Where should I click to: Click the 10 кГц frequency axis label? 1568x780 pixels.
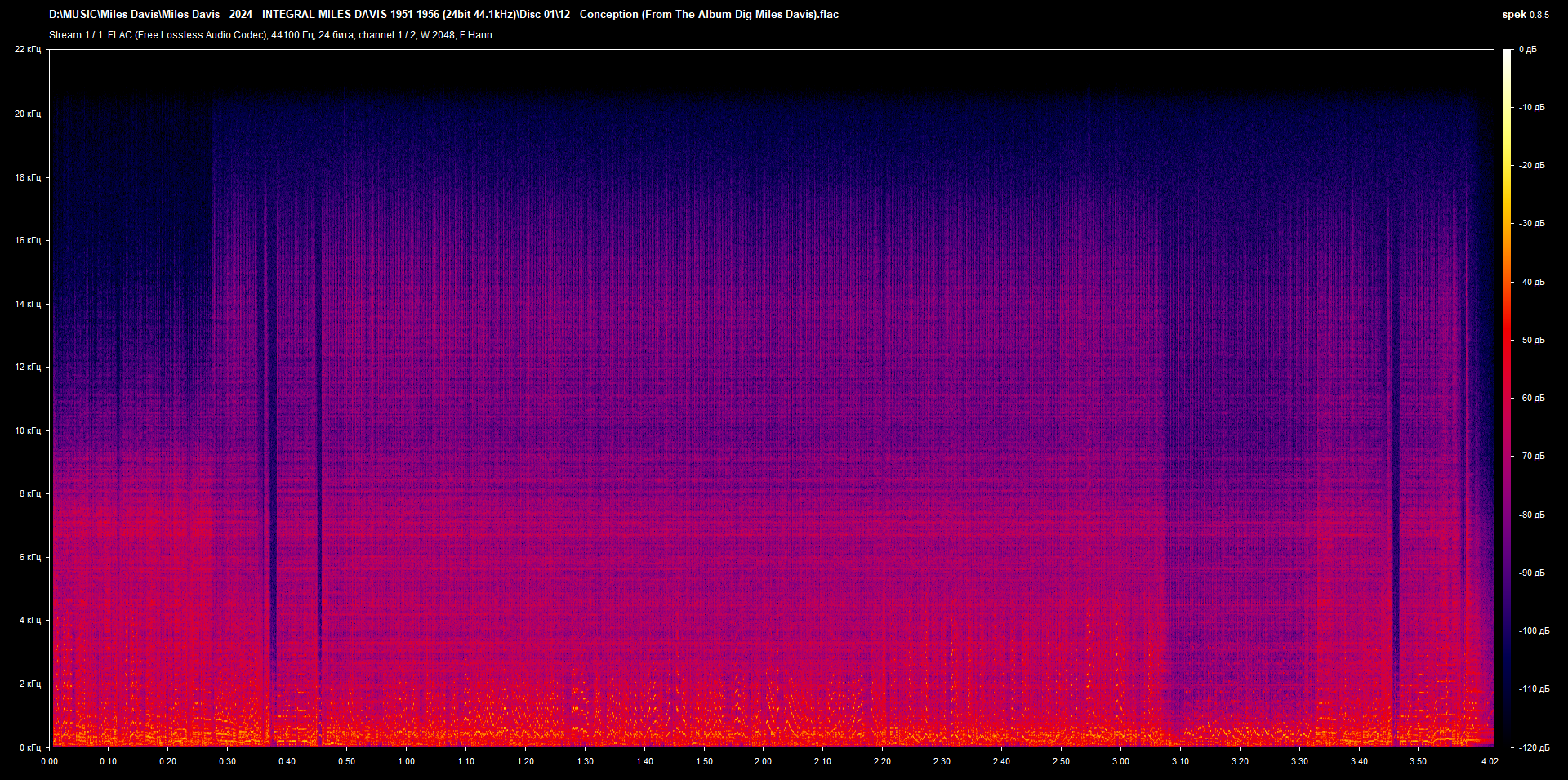pyautogui.click(x=28, y=430)
